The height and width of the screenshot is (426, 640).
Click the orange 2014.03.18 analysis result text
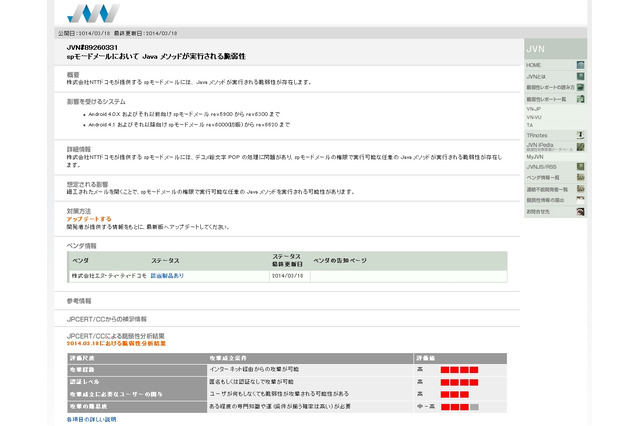pyautogui.click(x=116, y=344)
